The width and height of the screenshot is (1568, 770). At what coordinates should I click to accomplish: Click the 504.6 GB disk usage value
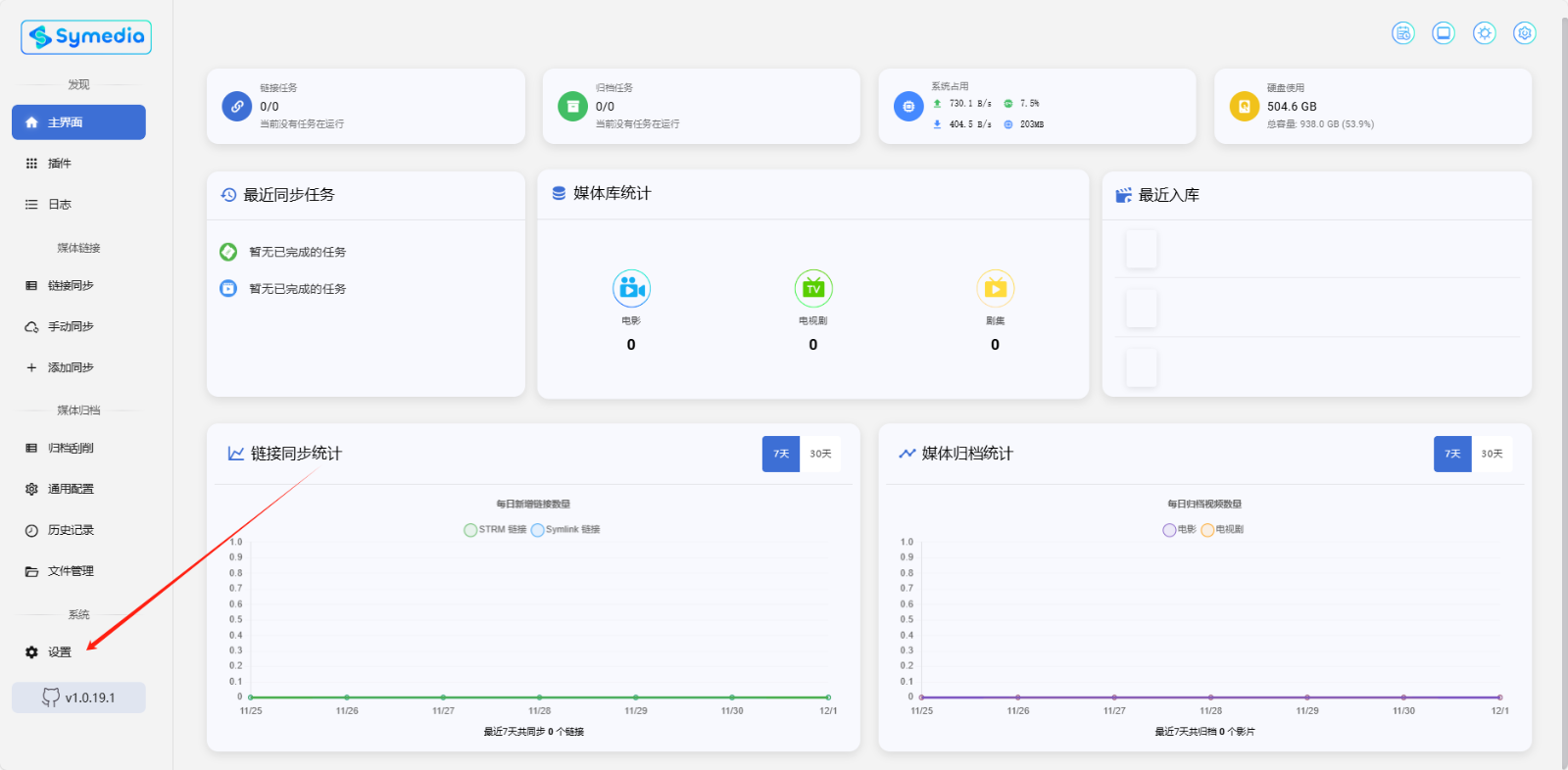click(x=1292, y=106)
